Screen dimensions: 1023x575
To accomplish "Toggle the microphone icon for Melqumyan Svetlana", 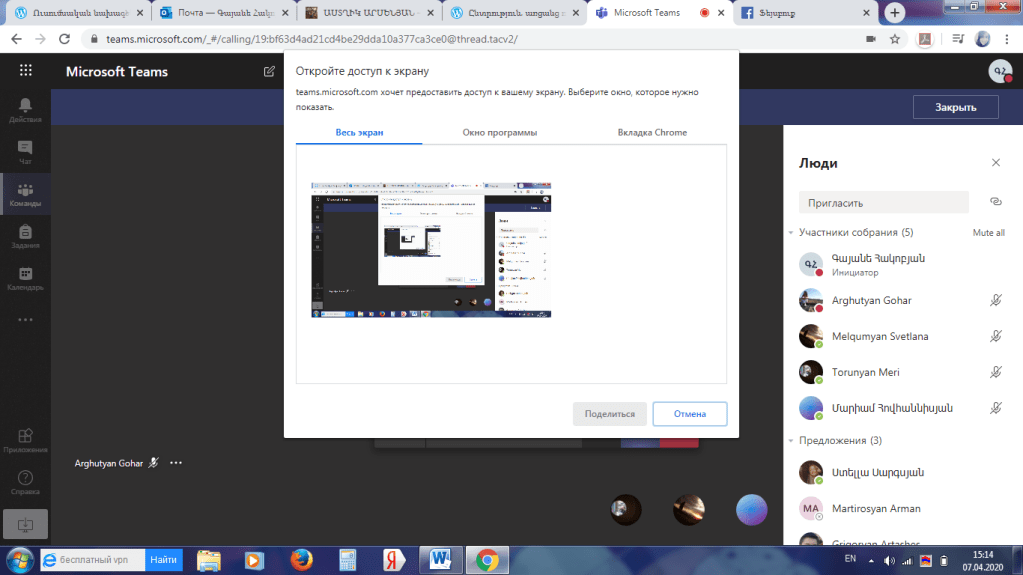I will [x=995, y=336].
